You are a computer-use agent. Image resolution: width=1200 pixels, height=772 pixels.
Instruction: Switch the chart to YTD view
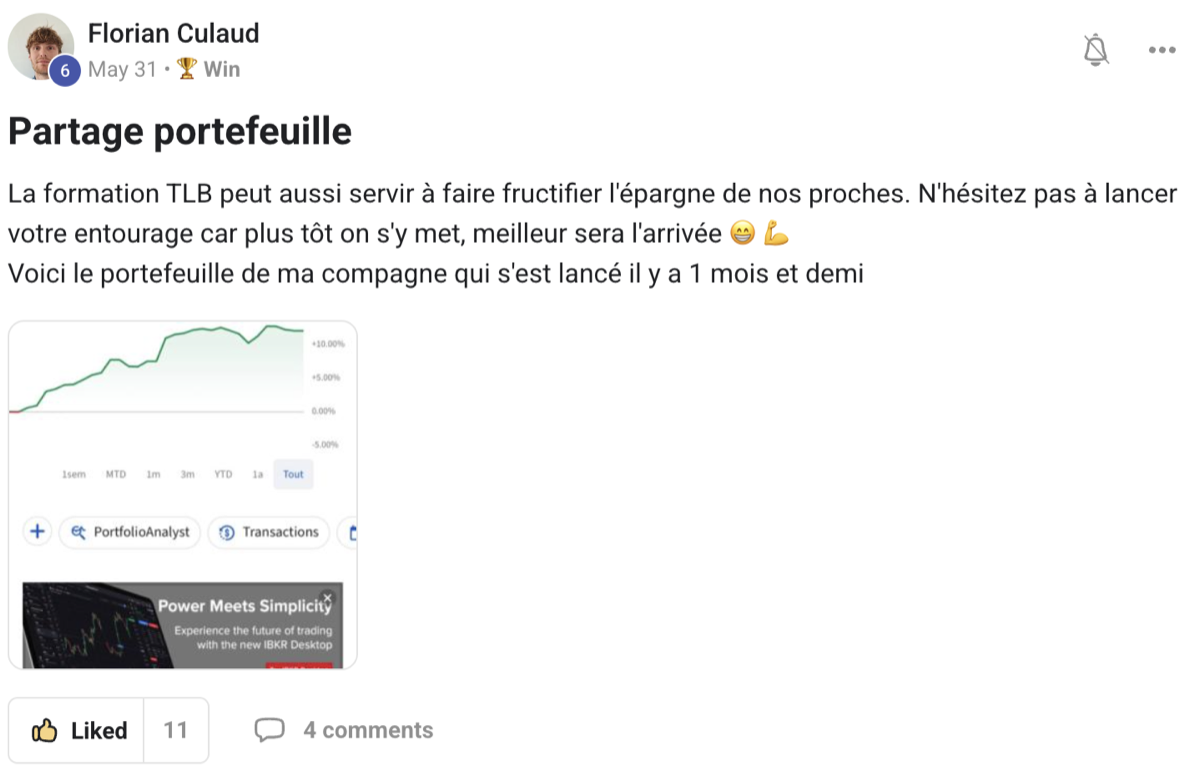(x=223, y=474)
